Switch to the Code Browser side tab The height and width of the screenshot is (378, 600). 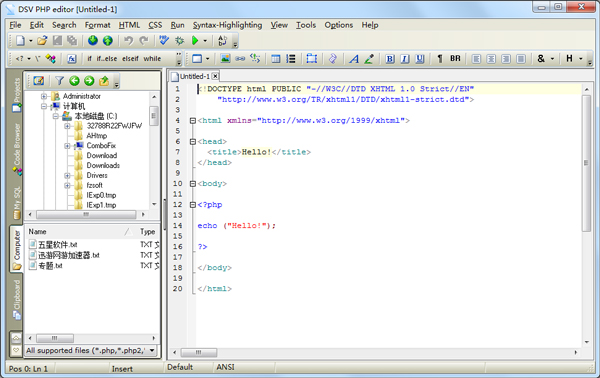click(x=16, y=149)
